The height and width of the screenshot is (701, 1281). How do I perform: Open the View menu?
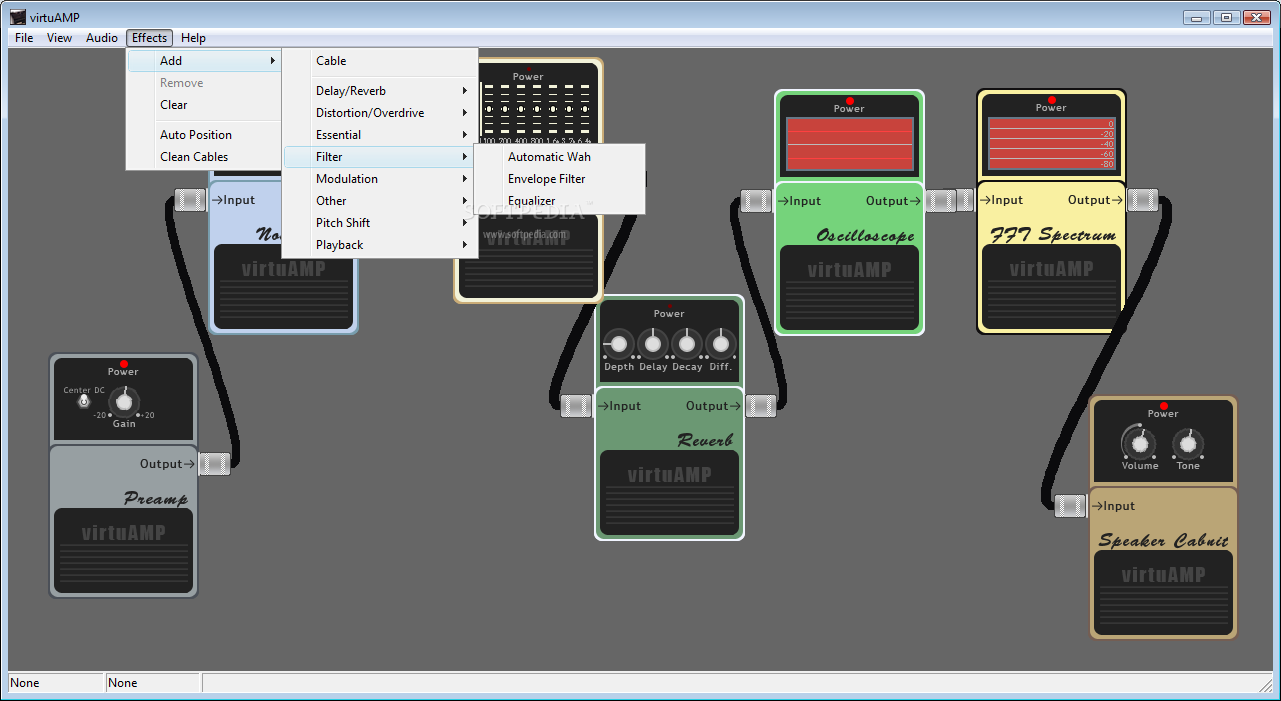60,38
